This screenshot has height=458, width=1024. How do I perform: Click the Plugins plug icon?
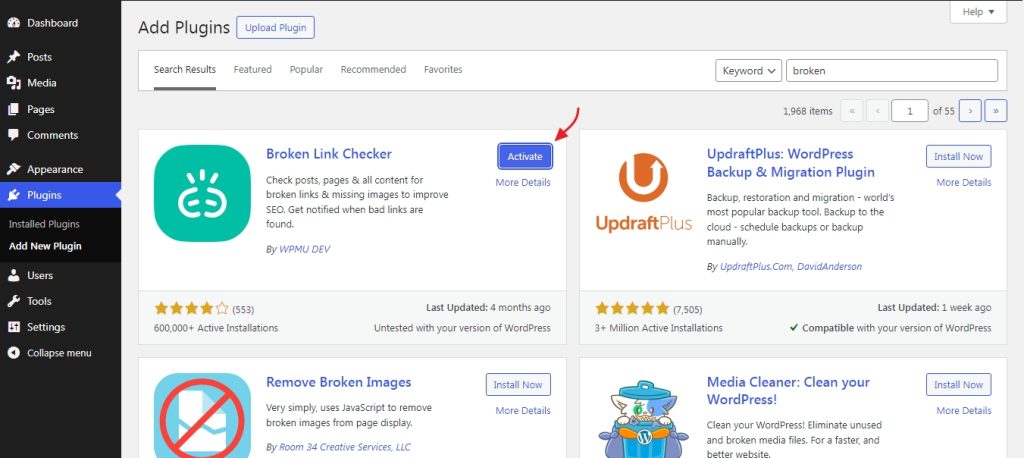pos(14,195)
